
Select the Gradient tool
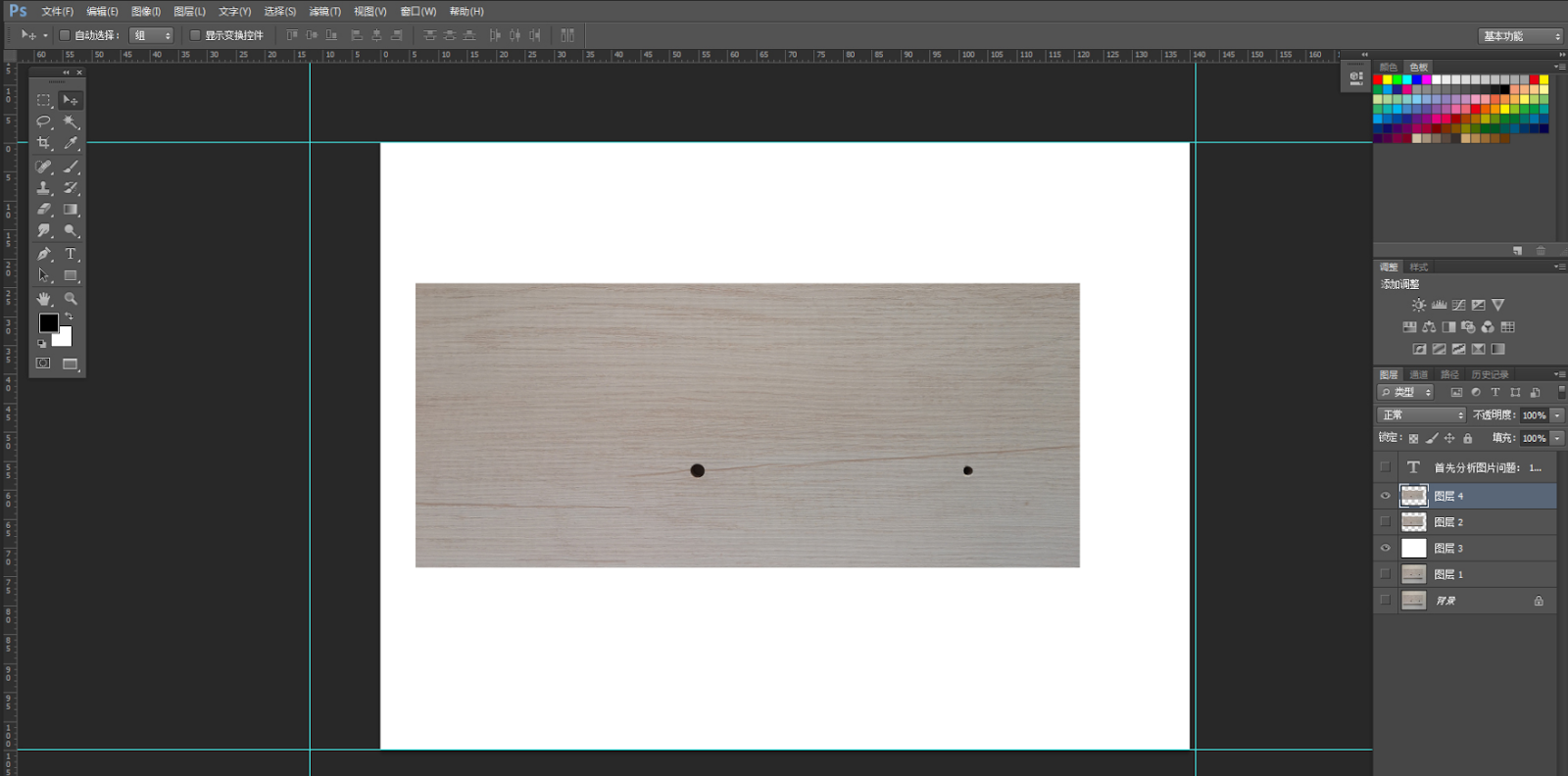tap(71, 210)
